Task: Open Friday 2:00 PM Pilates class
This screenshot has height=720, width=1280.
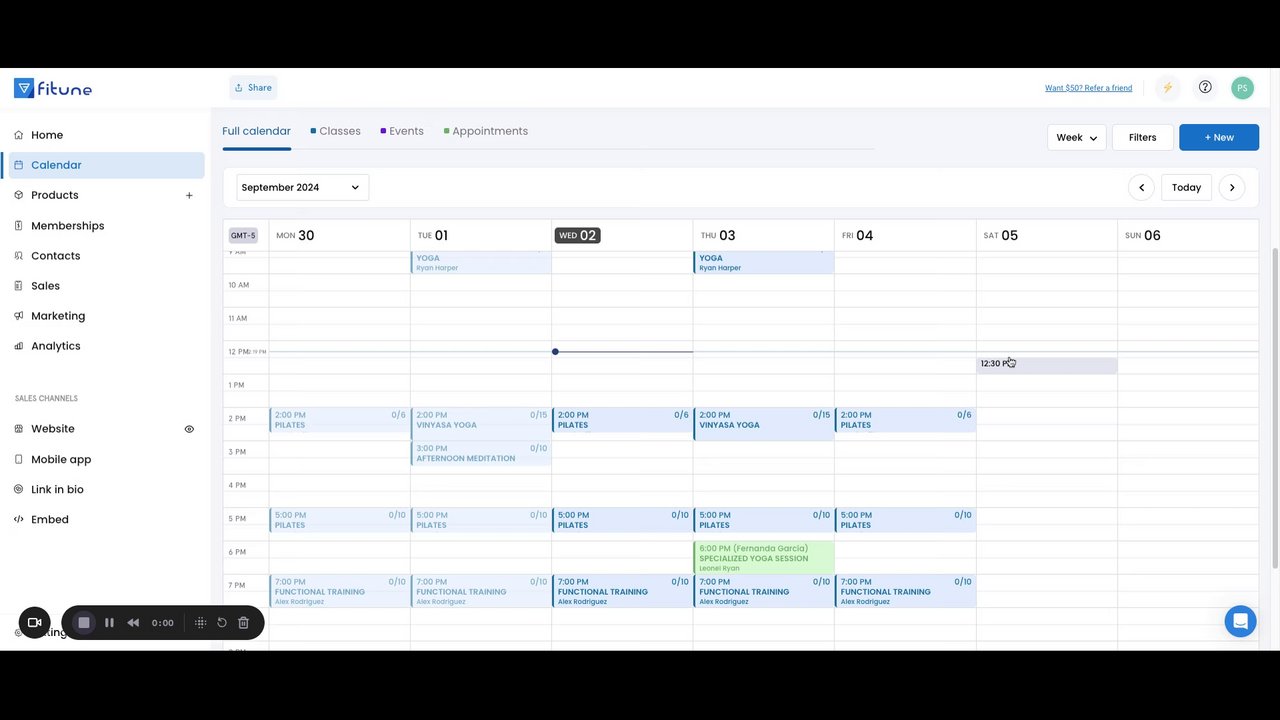Action: [x=905, y=420]
